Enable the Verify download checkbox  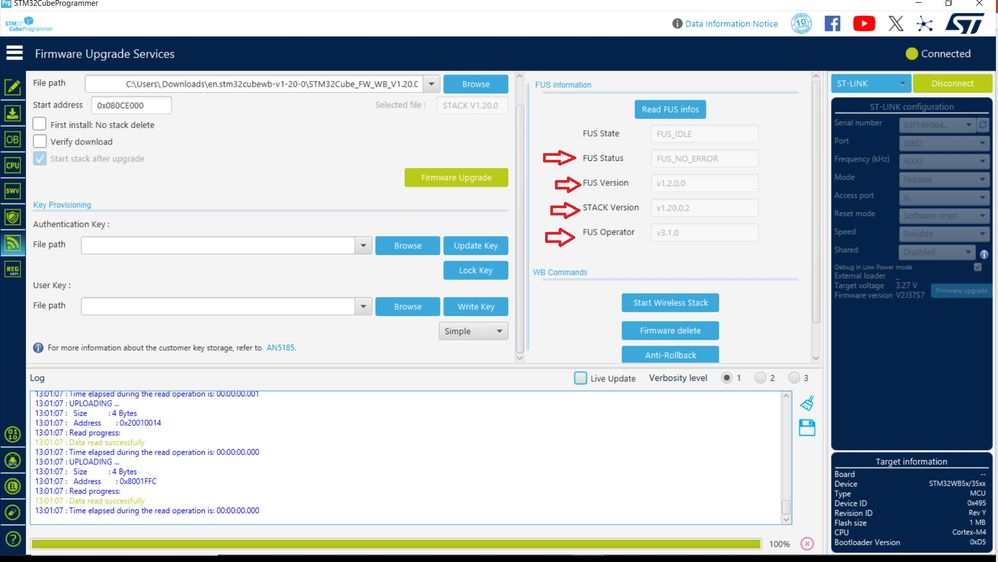[x=39, y=141]
